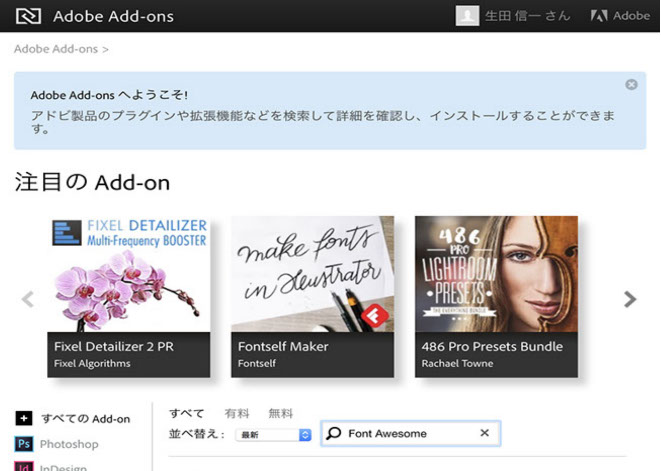Show next featured add-ons with right arrow

click(x=630, y=299)
